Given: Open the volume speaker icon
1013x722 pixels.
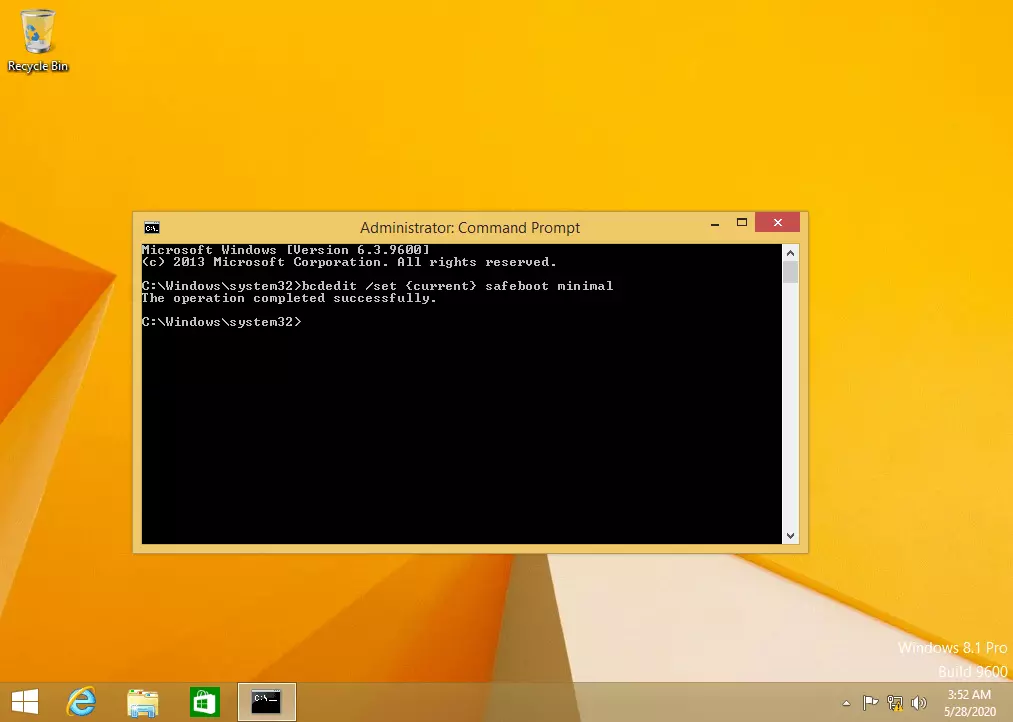Looking at the screenshot, I should [918, 703].
